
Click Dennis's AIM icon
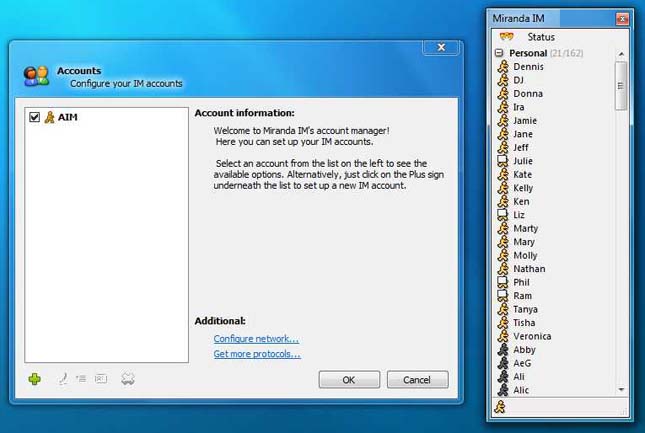click(x=503, y=67)
